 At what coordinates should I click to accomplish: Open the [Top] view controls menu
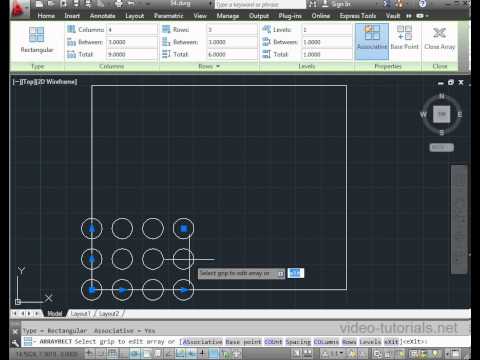click(27, 82)
